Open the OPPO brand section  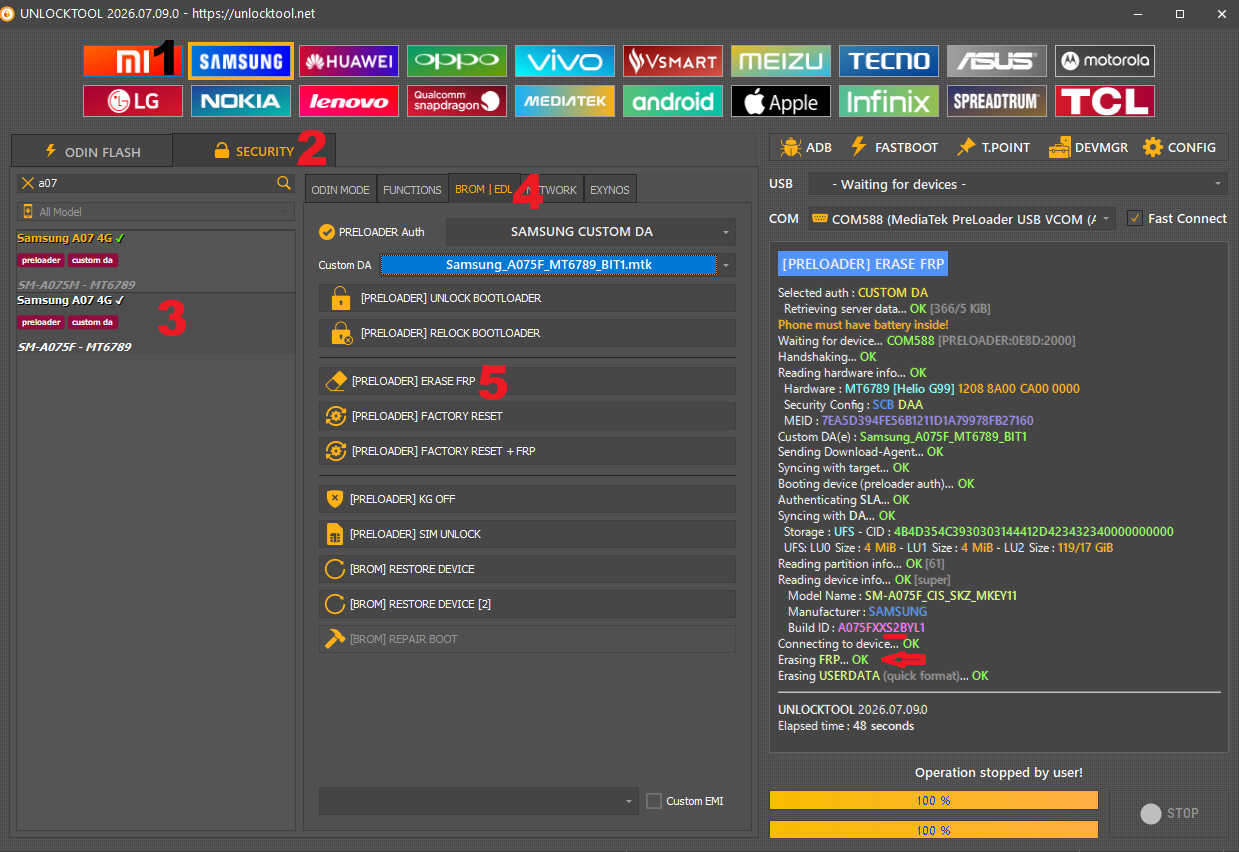click(x=457, y=61)
